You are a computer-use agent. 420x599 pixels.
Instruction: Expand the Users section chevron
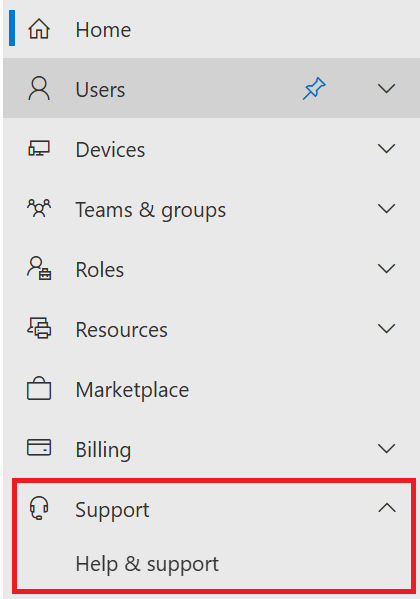pos(386,89)
